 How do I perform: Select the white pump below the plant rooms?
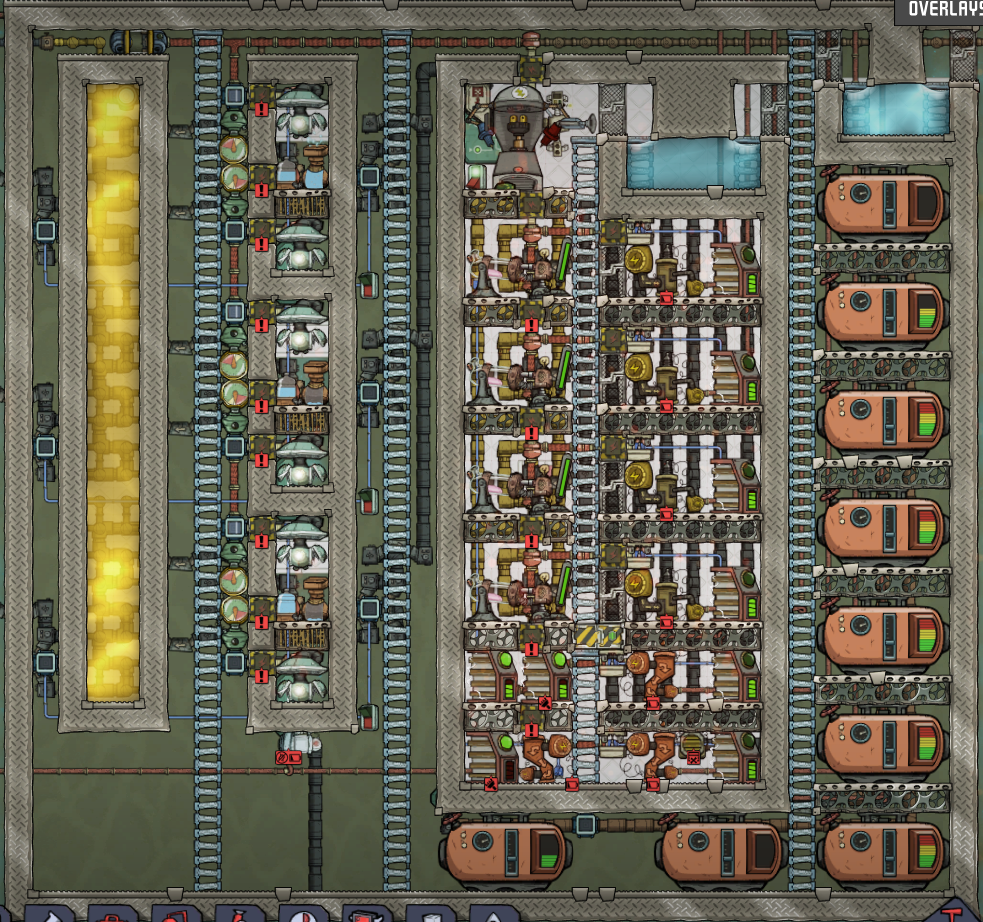point(300,743)
